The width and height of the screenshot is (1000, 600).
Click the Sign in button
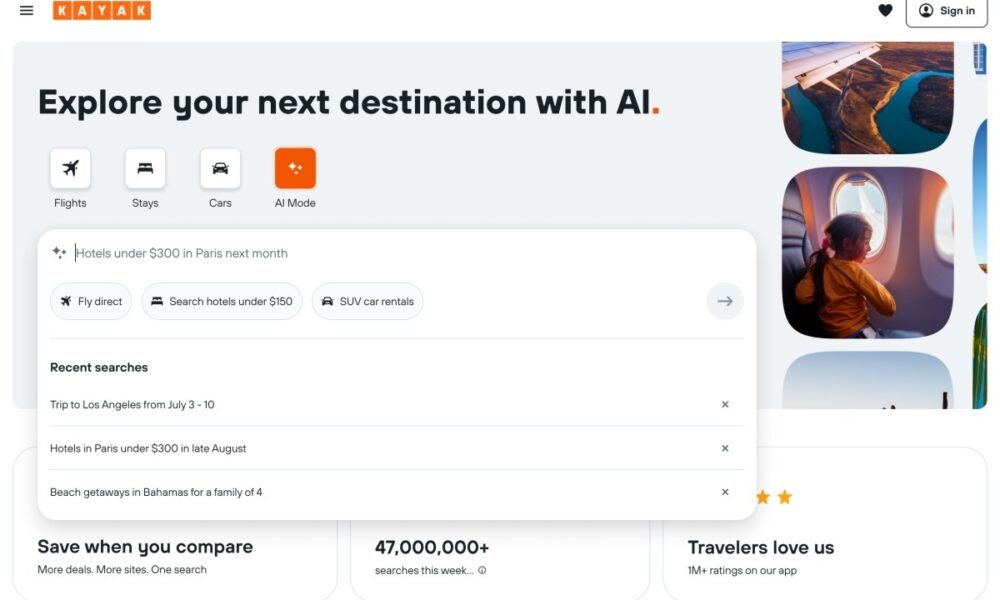coord(946,11)
